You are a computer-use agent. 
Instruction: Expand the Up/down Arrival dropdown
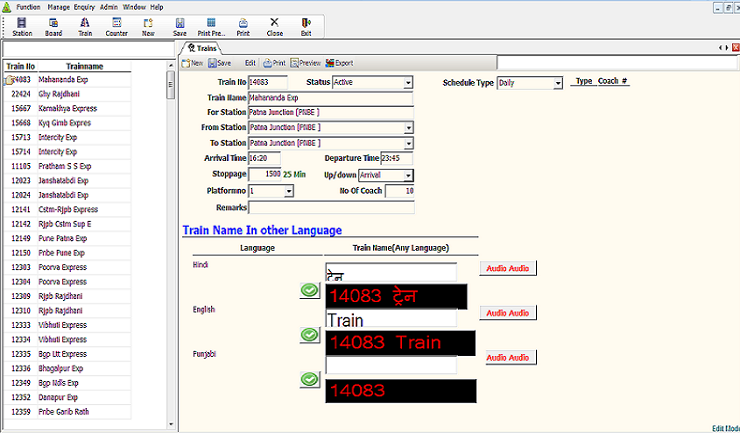click(x=408, y=175)
